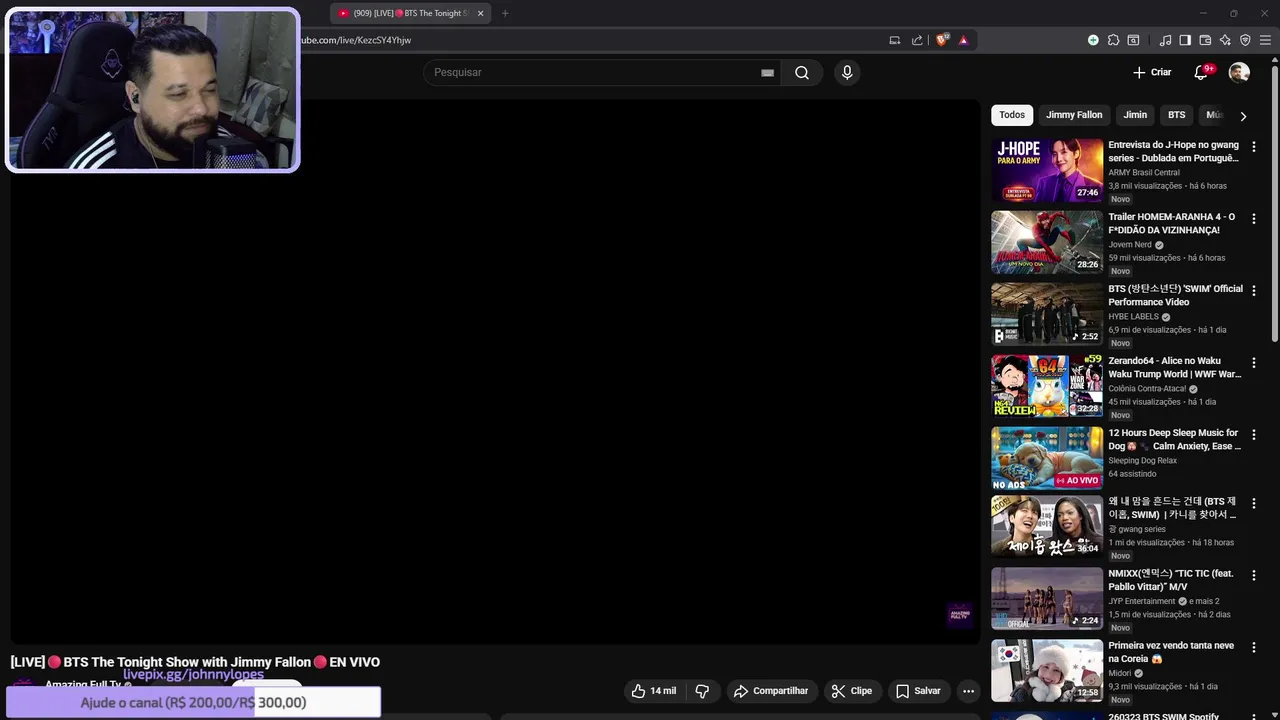Select the Jimmy Fallon filter chip
The image size is (1280, 720).
click(x=1074, y=115)
